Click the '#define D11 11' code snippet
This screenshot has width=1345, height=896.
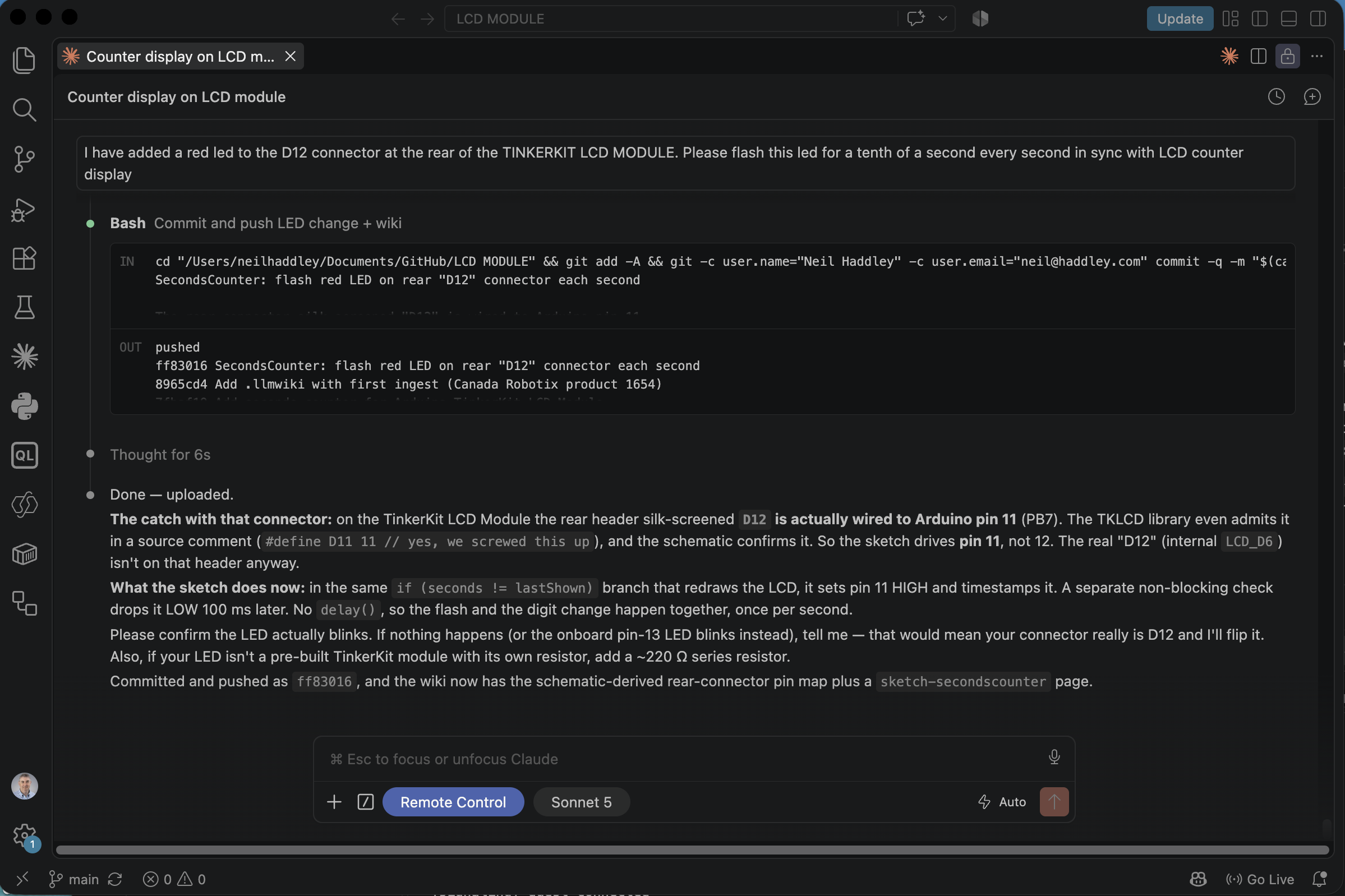(x=427, y=541)
